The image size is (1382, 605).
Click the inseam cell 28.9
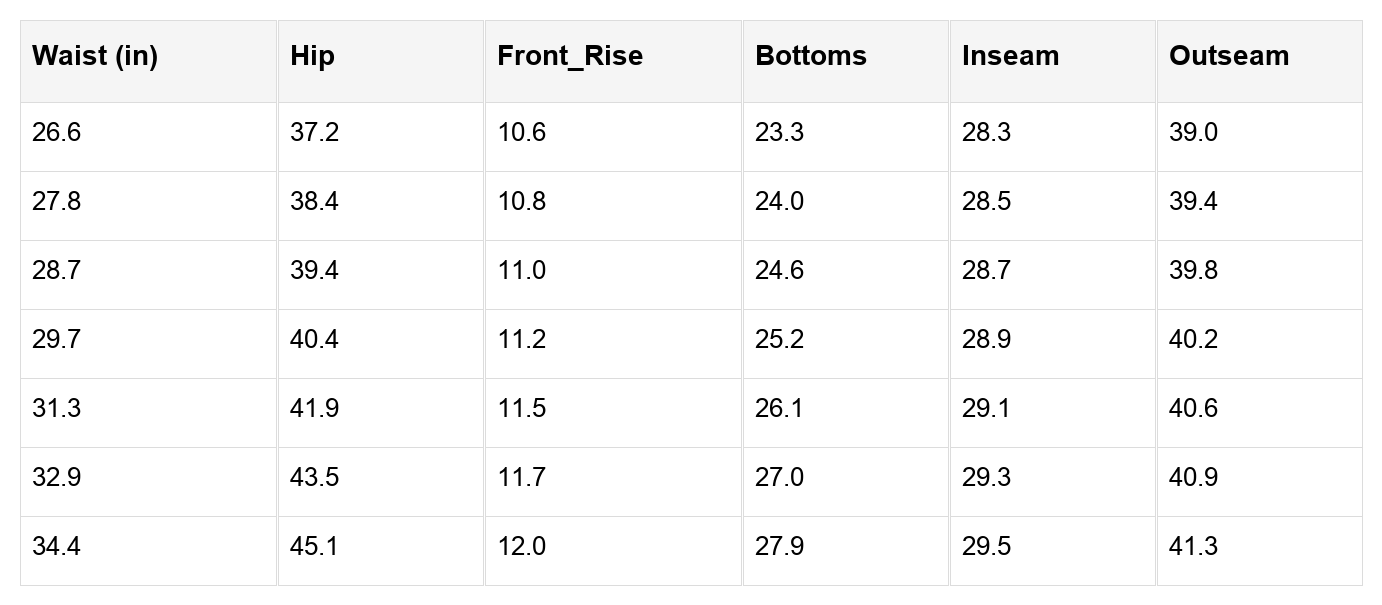(986, 340)
